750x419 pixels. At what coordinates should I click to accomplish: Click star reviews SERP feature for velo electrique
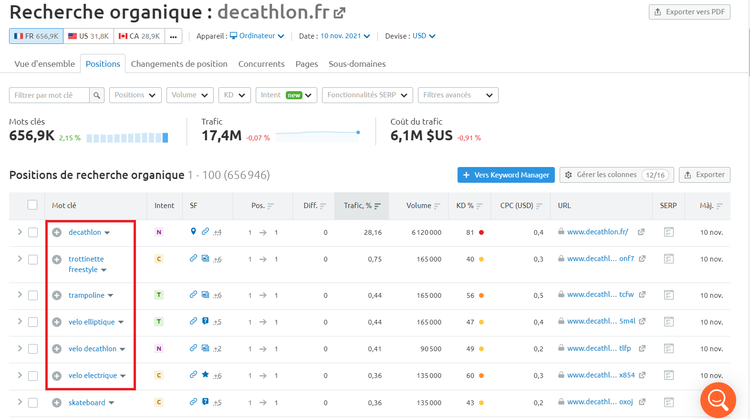tap(205, 375)
